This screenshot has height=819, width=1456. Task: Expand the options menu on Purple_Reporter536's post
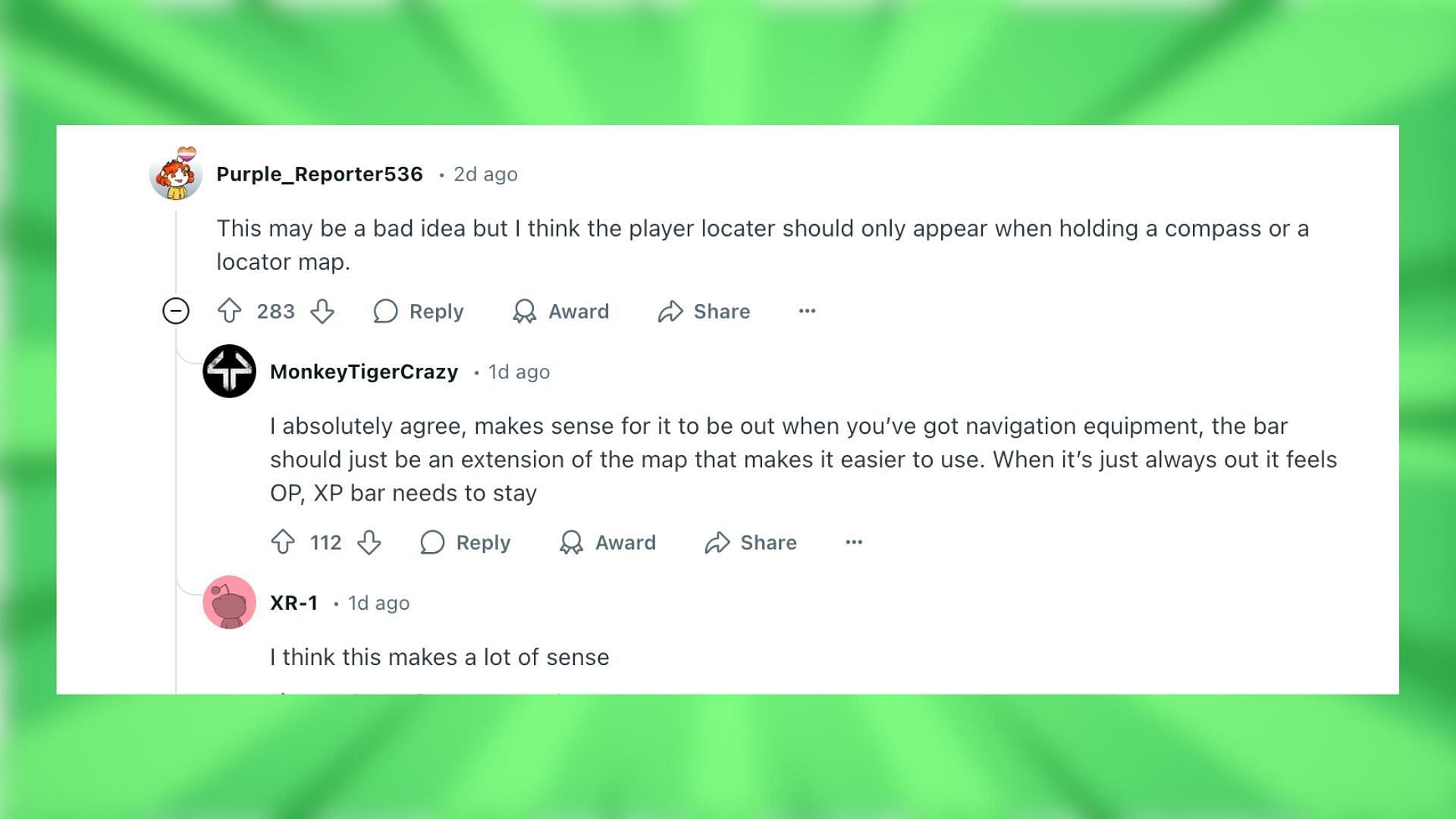808,311
